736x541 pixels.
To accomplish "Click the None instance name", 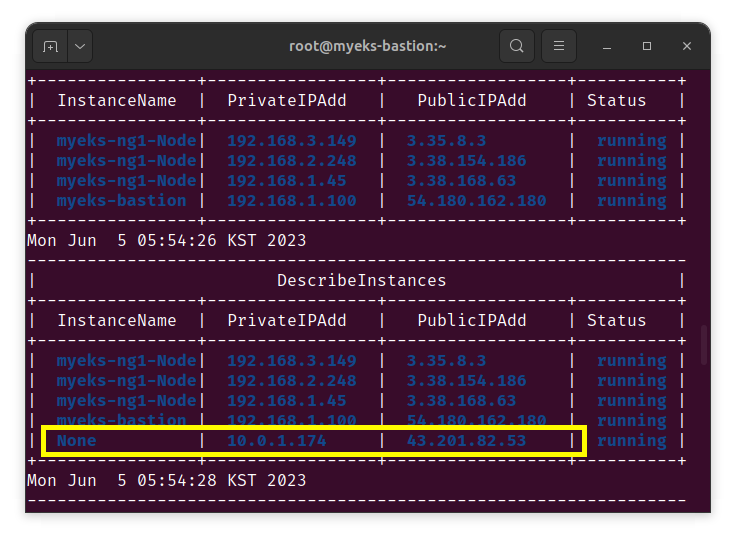I will [x=77, y=441].
